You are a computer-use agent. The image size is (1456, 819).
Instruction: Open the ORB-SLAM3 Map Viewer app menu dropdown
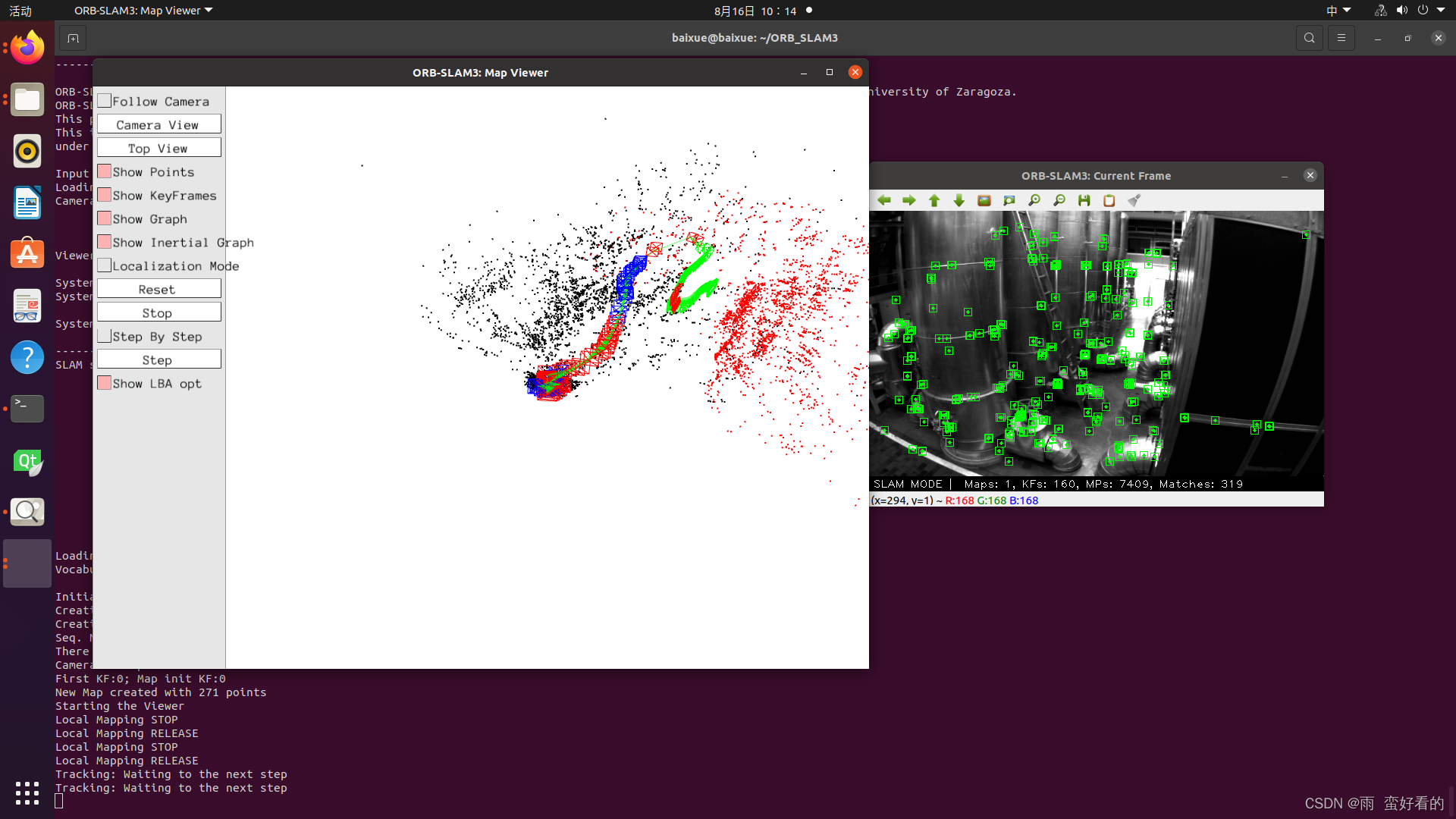143,11
